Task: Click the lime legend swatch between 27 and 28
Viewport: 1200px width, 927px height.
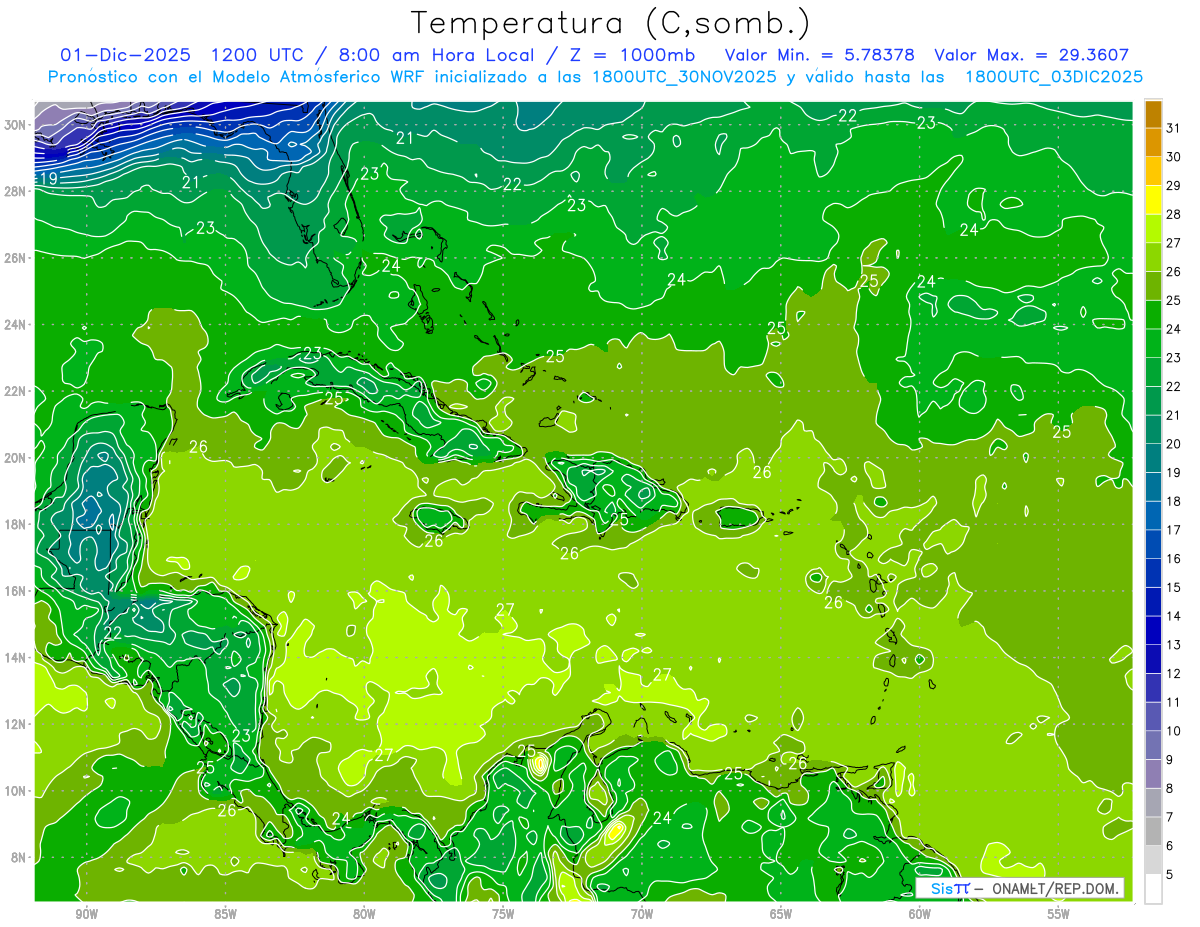Action: tap(1154, 229)
